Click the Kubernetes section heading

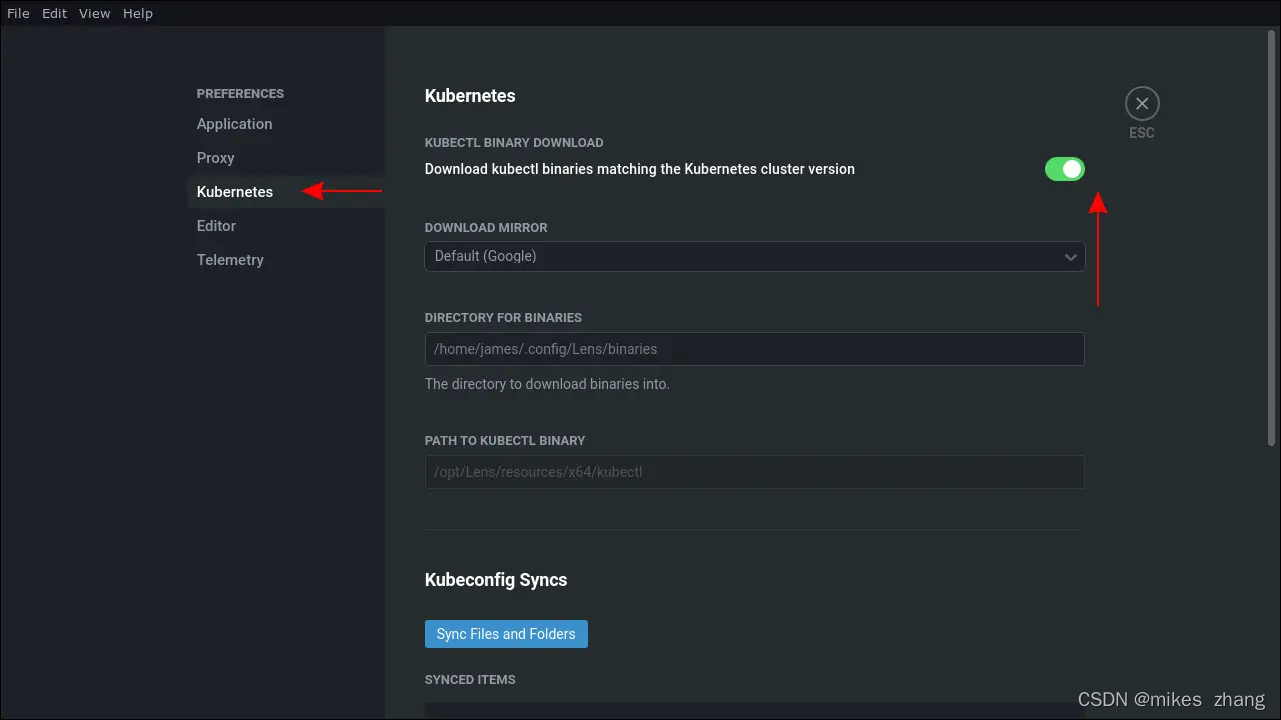tap(470, 96)
